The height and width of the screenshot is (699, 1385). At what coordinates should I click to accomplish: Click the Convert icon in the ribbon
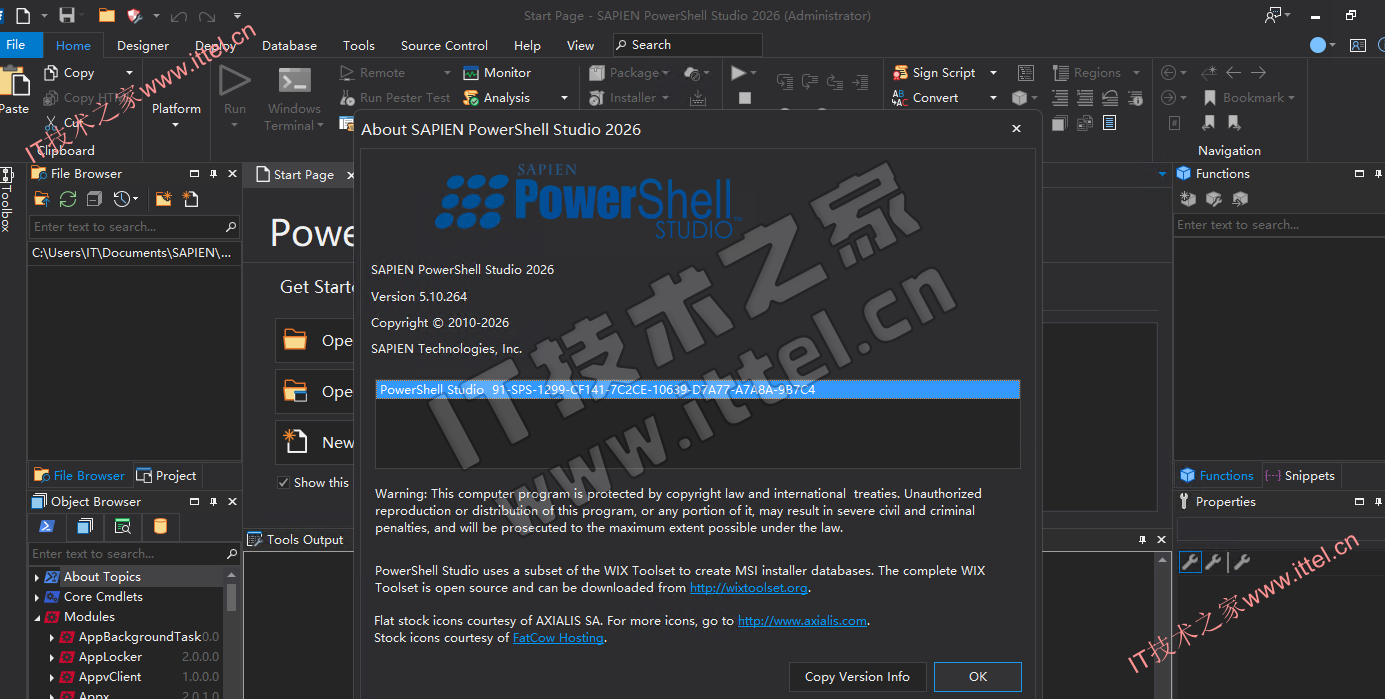click(x=899, y=98)
